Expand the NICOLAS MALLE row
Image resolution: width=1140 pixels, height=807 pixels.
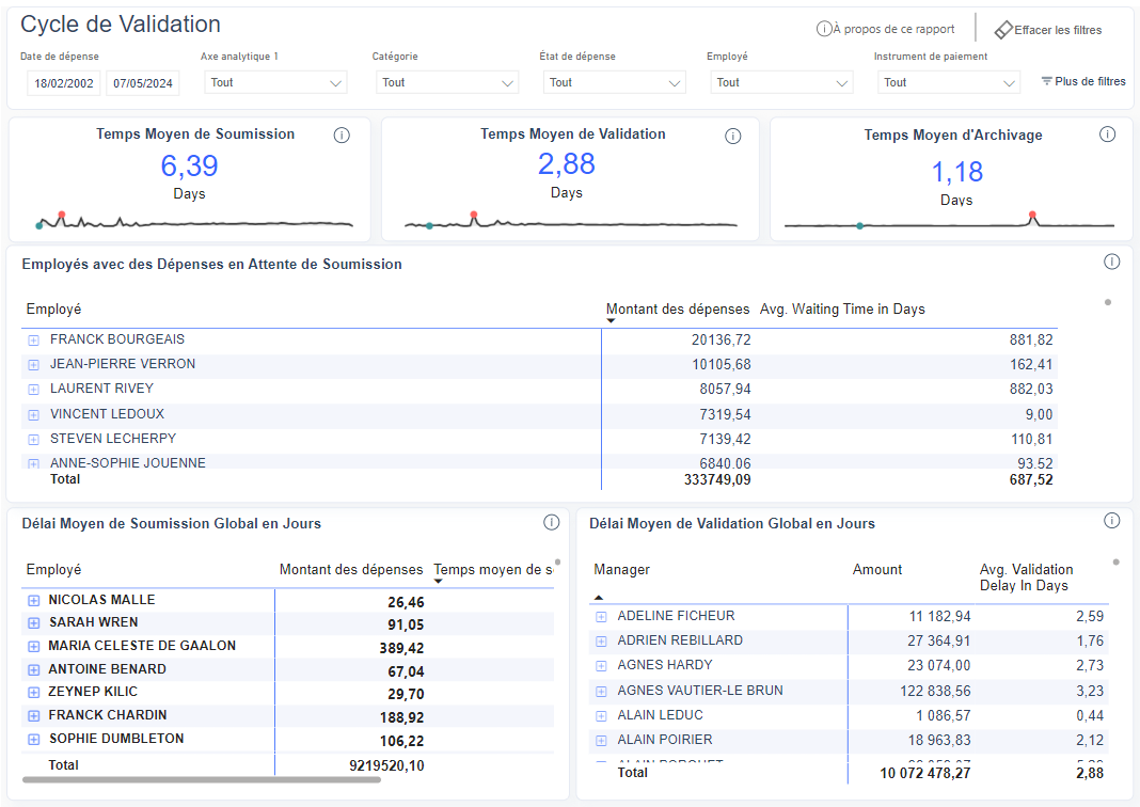tap(33, 601)
